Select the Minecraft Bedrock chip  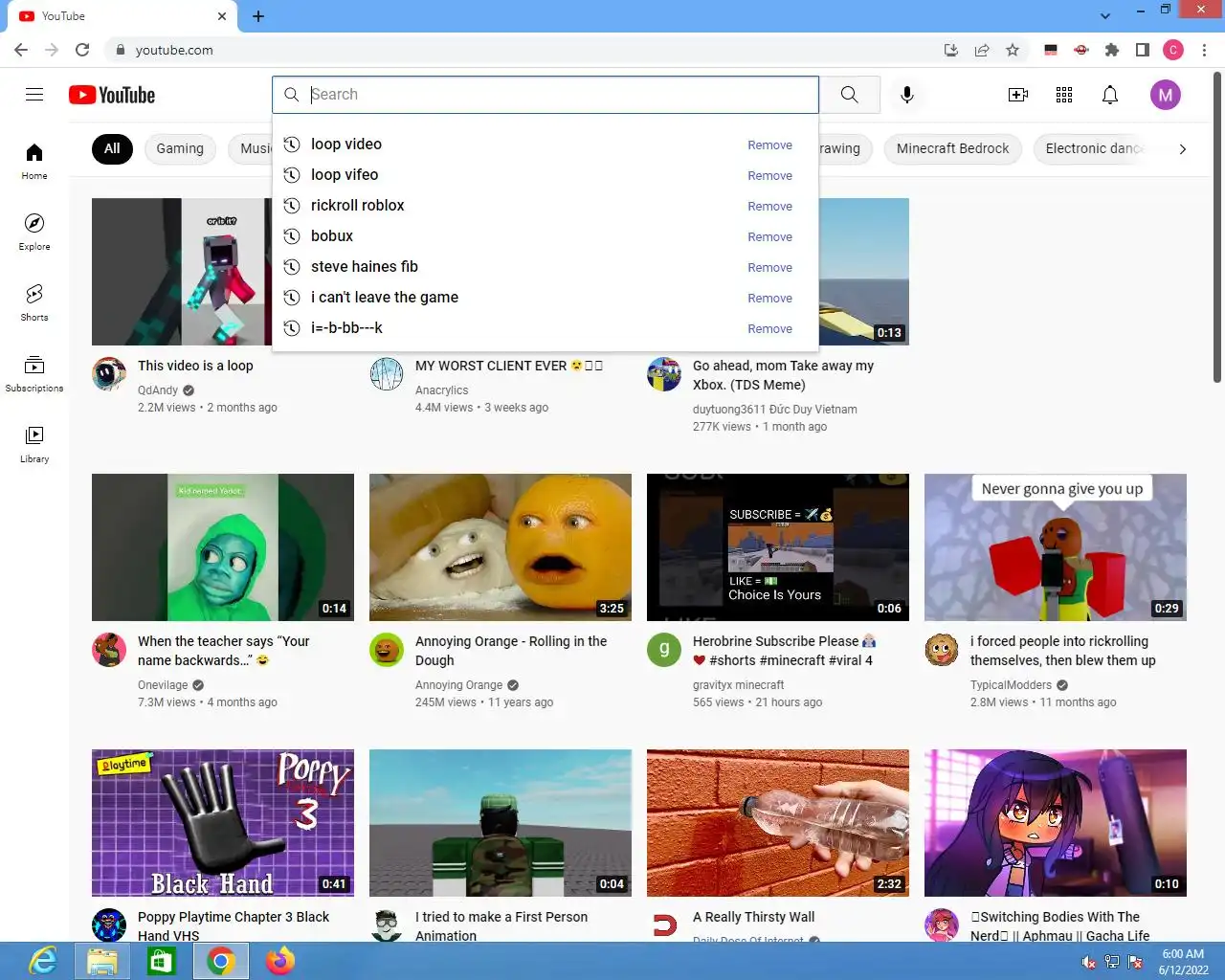[952, 148]
